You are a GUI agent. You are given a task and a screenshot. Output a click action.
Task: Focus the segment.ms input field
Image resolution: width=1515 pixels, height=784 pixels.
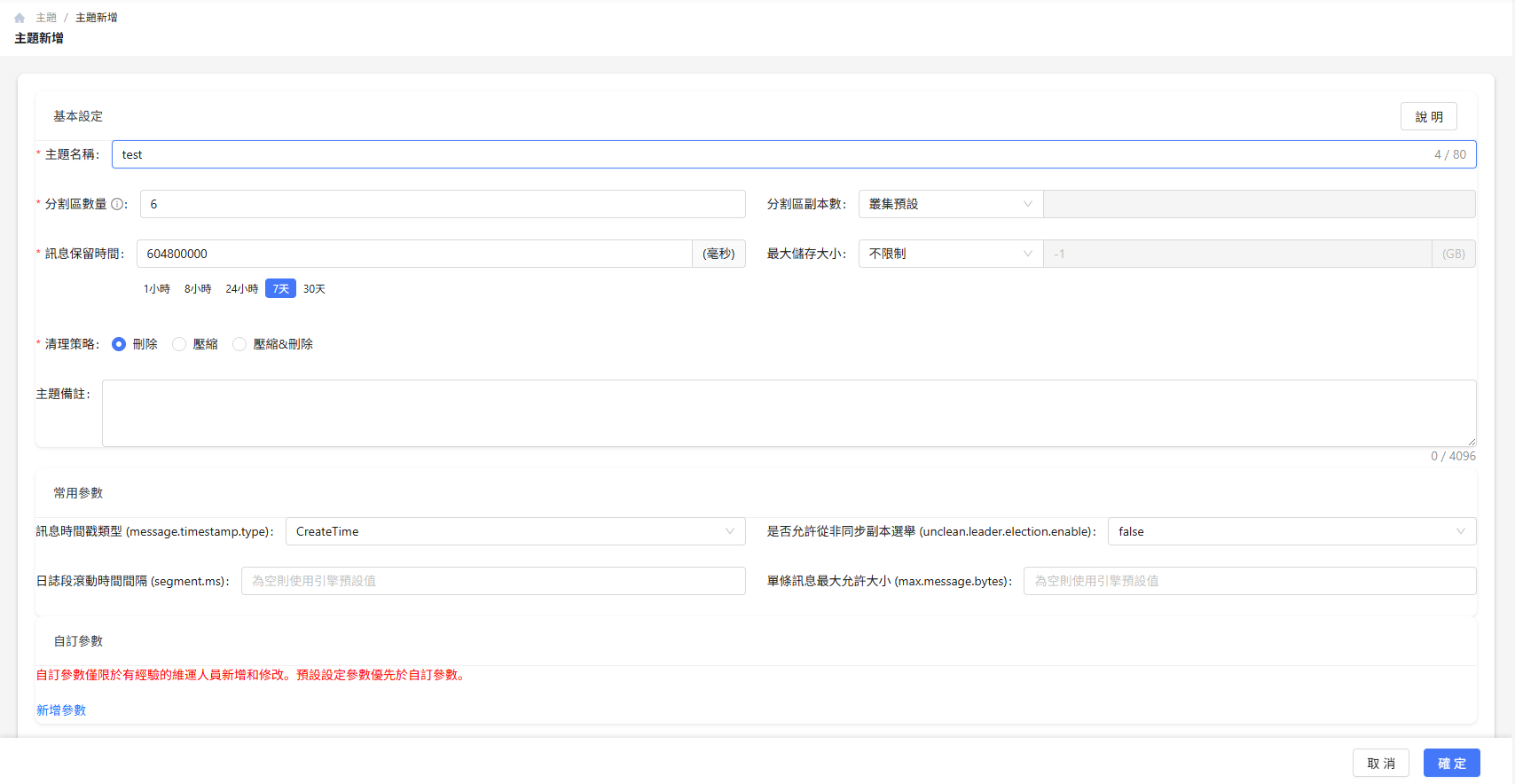(x=493, y=581)
